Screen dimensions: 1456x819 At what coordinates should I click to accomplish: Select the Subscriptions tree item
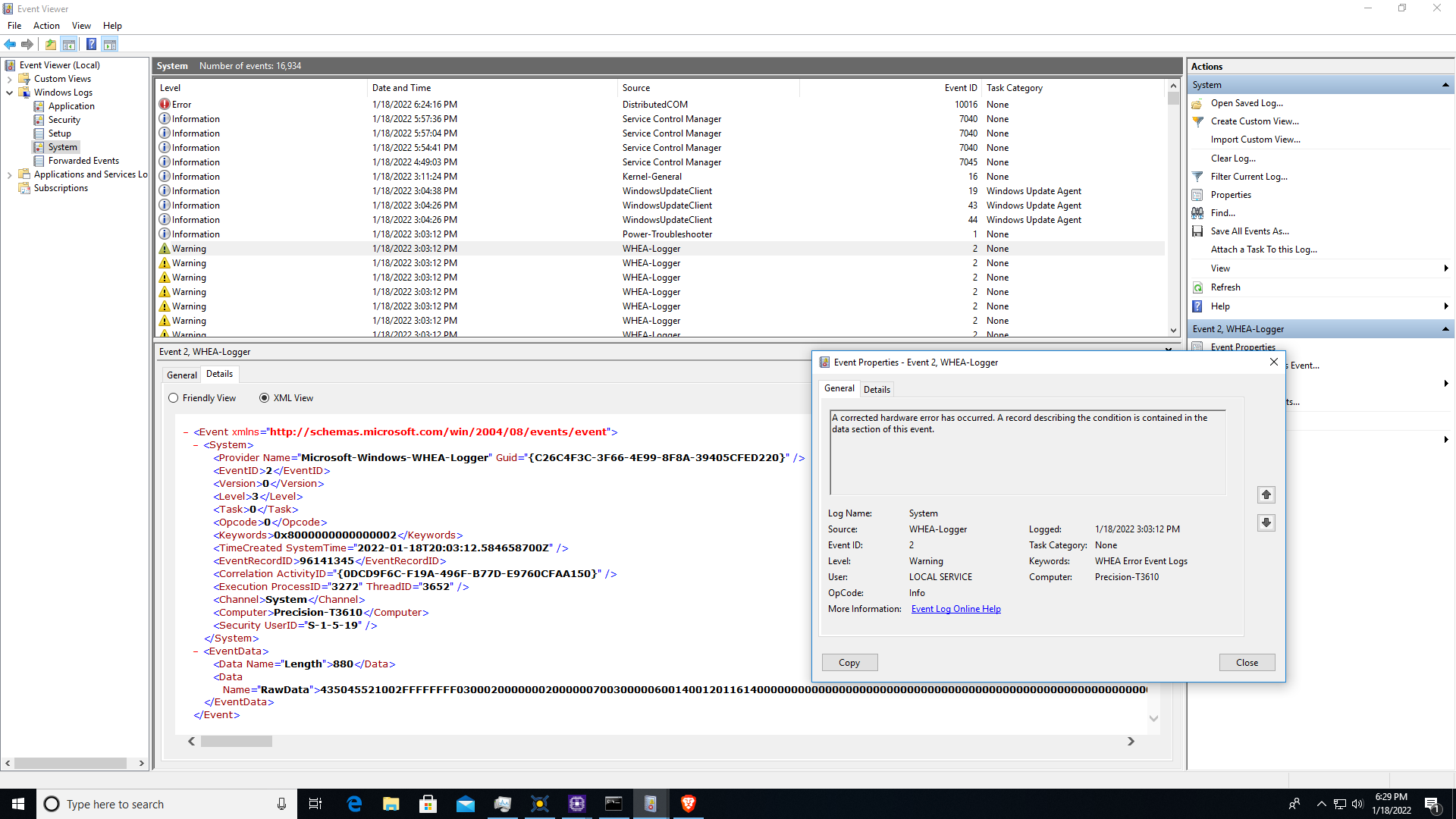pyautogui.click(x=61, y=188)
